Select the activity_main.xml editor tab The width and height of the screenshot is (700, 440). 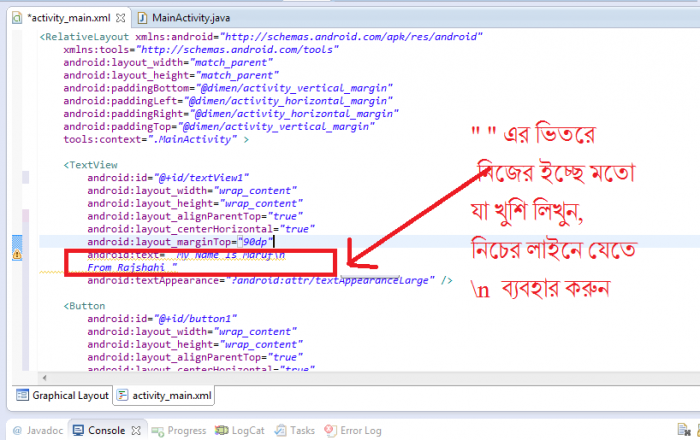click(68, 18)
